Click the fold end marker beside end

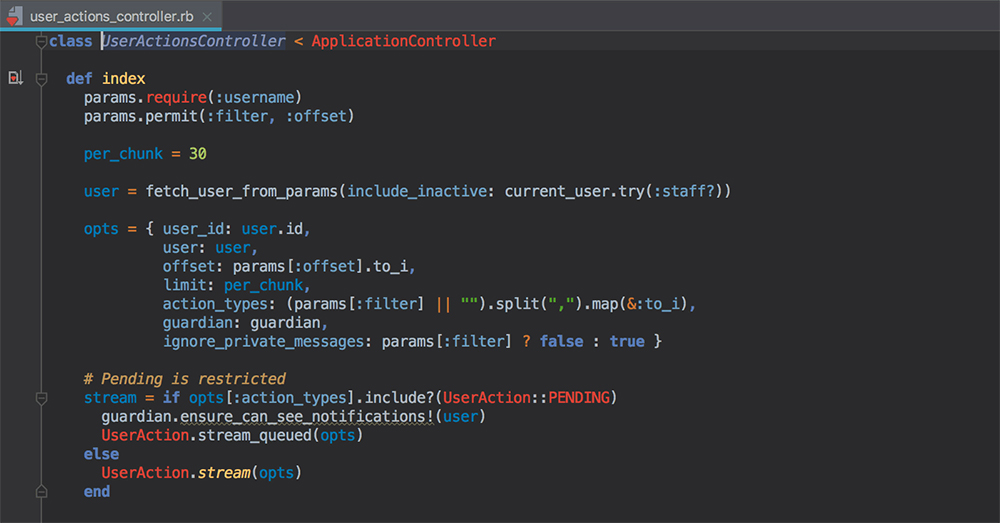[41, 492]
